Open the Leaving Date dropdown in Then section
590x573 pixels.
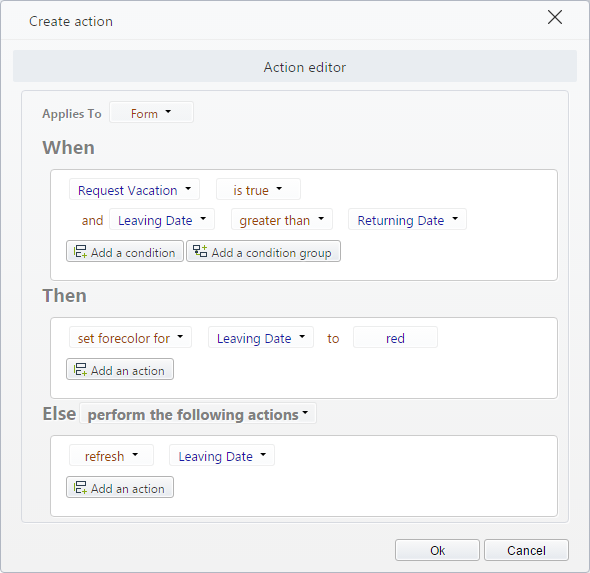261,337
